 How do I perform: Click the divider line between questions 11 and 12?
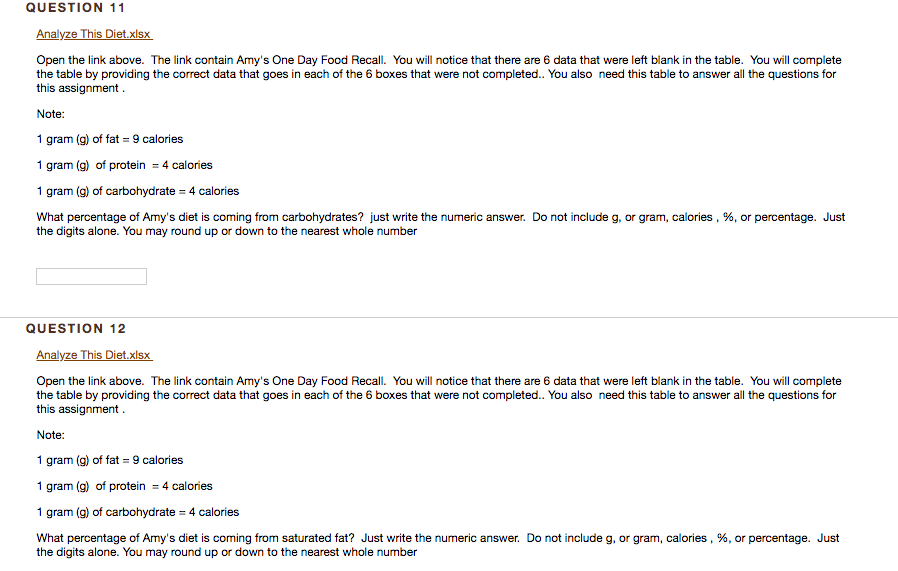pos(449,317)
